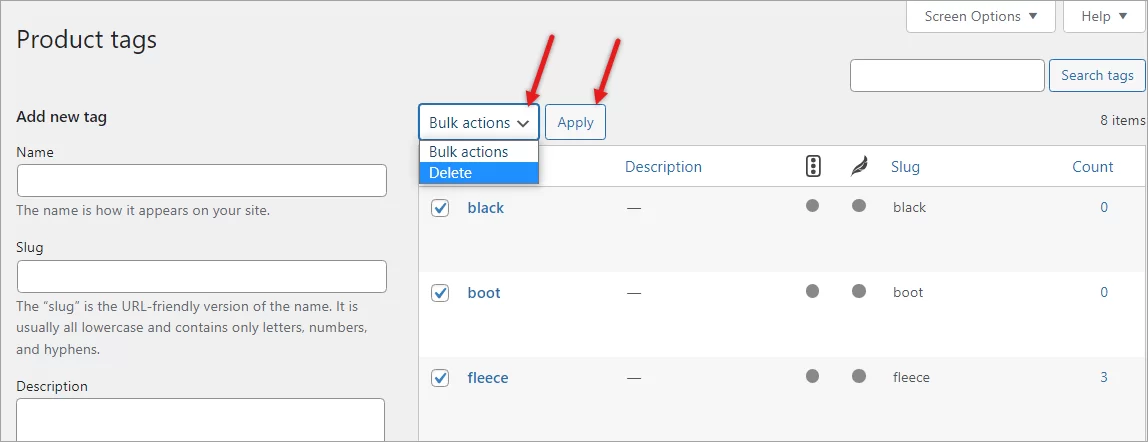Click the Search tags button
Viewport: 1148px width, 442px height.
(1097, 75)
